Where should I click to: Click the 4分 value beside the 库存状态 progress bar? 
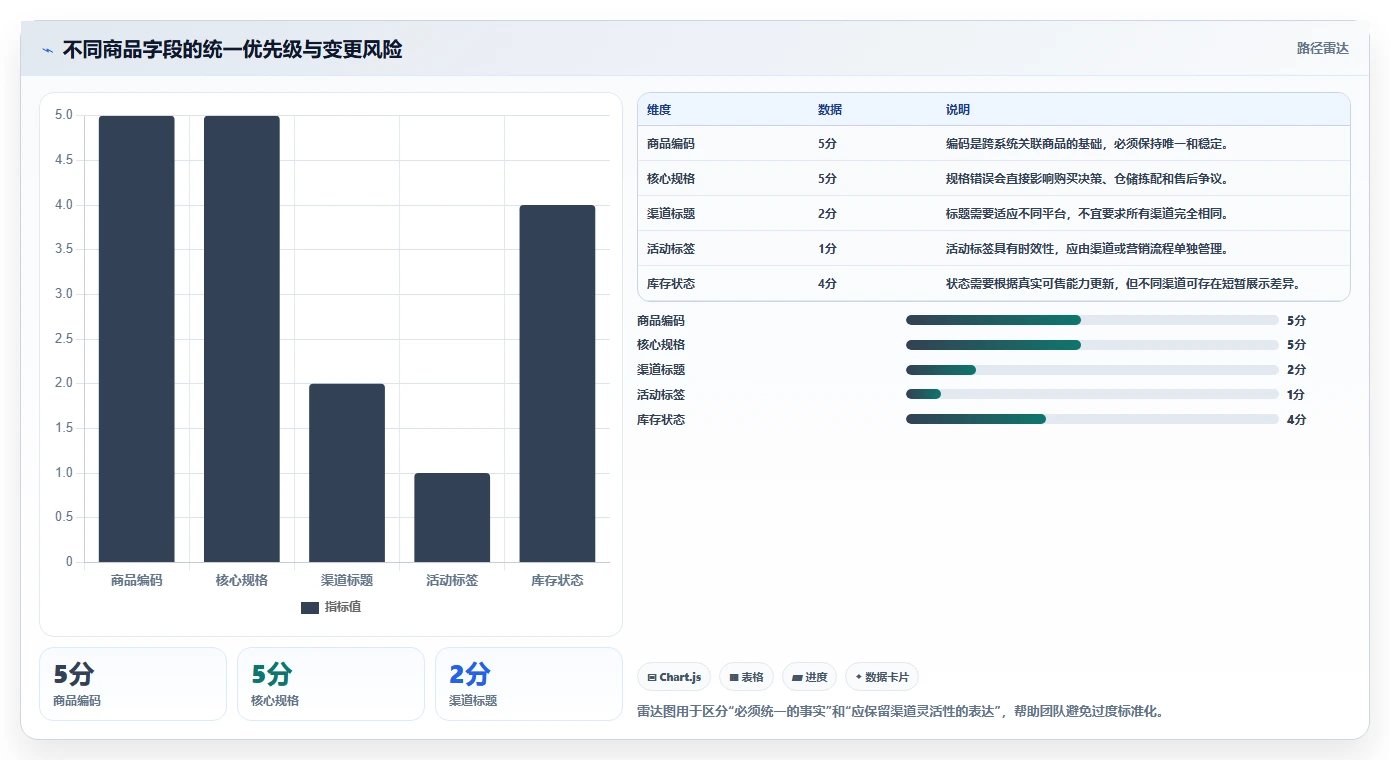pos(1296,420)
